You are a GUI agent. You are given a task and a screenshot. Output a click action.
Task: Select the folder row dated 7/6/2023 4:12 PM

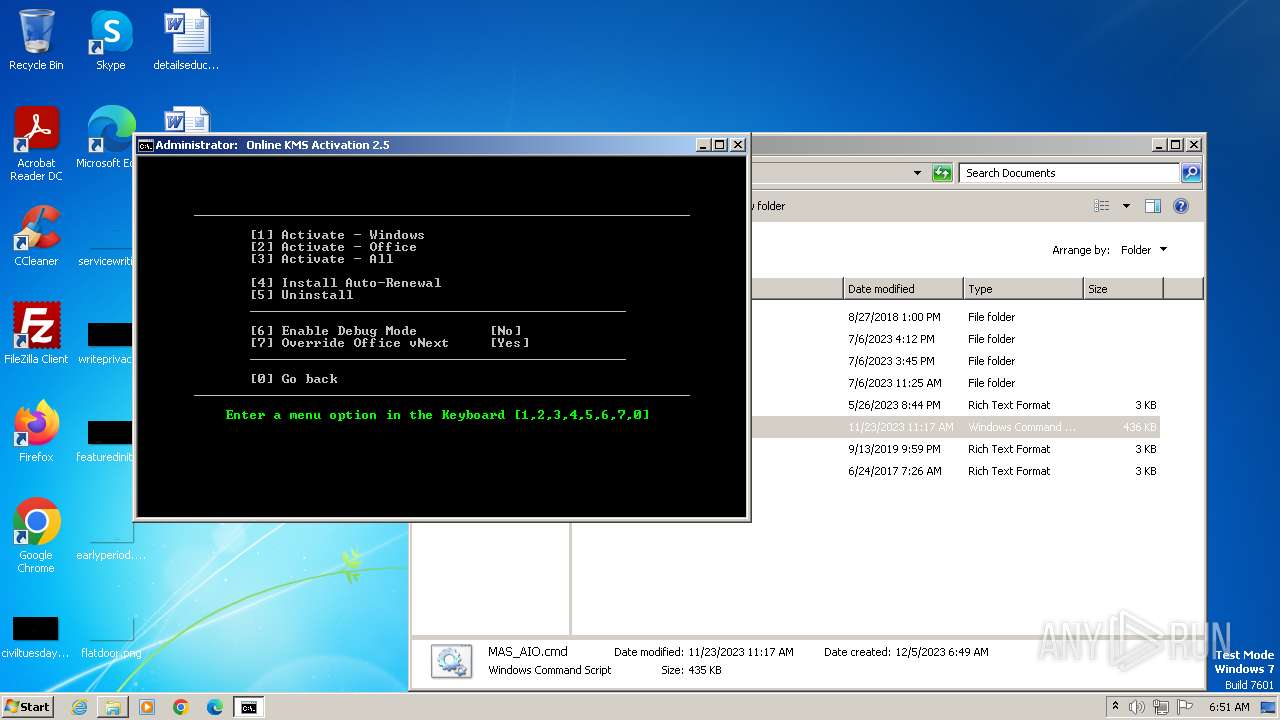pyautogui.click(x=955, y=339)
